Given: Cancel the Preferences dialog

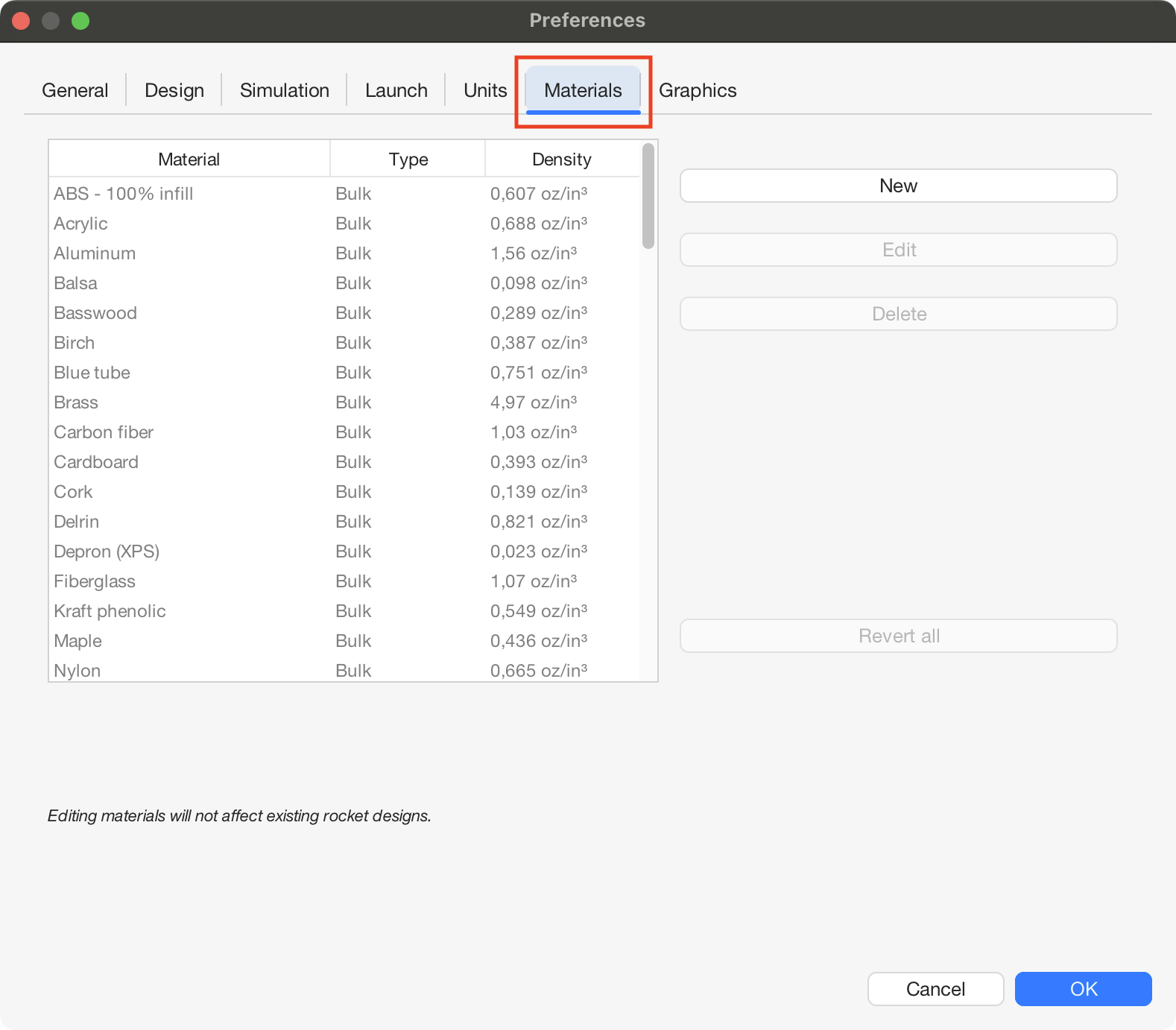Looking at the screenshot, I should pyautogui.click(x=935, y=989).
